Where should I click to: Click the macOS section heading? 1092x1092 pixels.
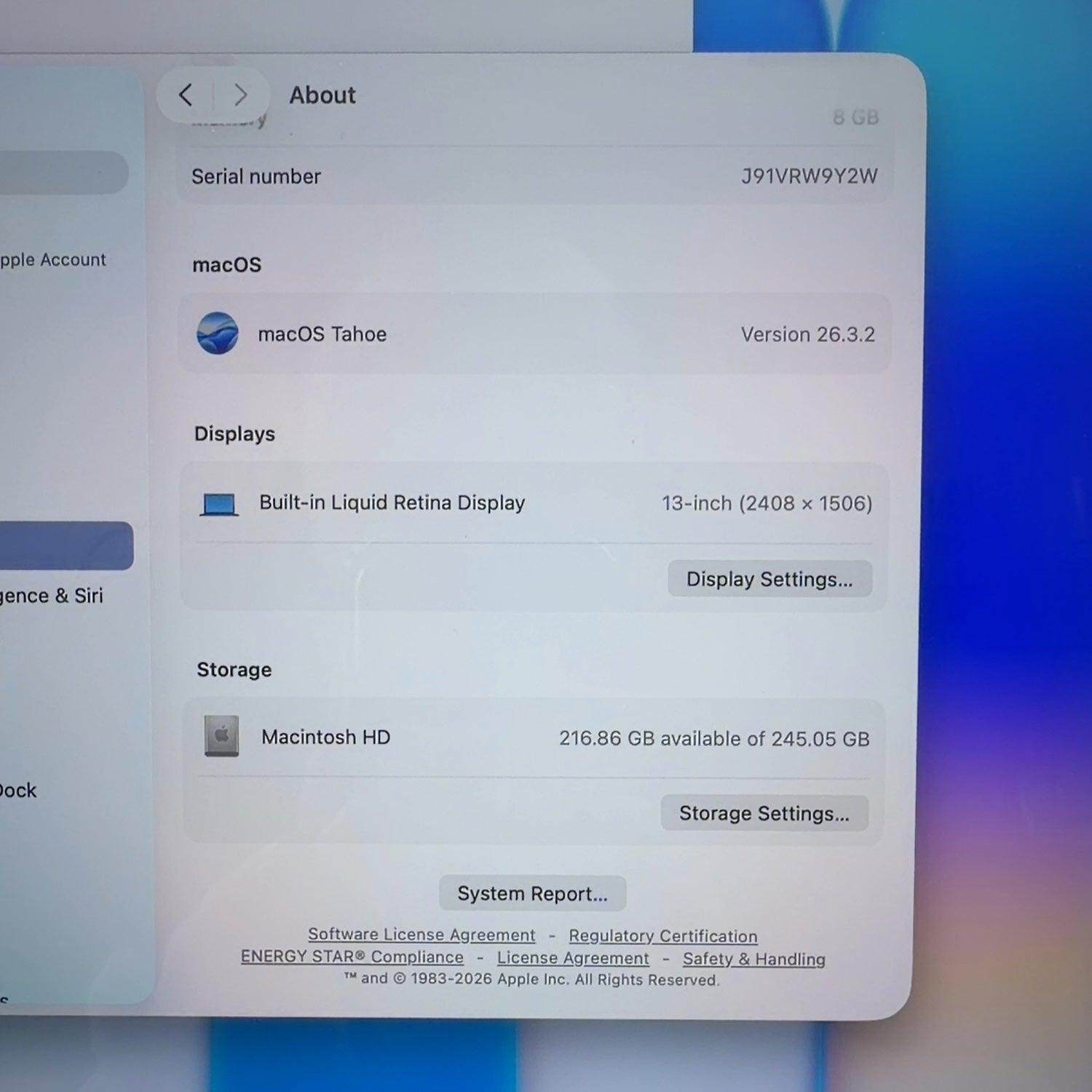[226, 265]
